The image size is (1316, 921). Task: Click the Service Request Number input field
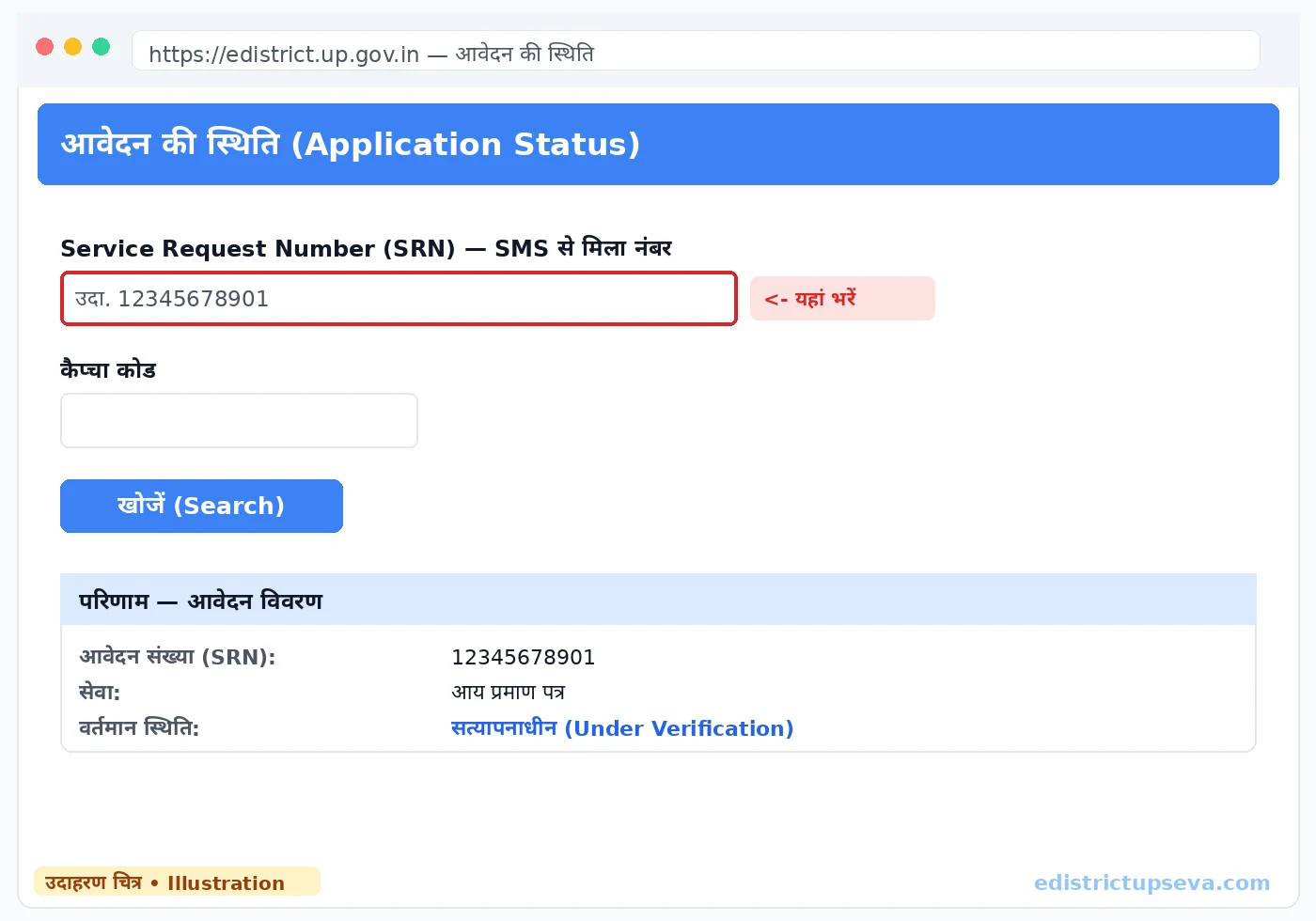pyautogui.click(x=399, y=299)
